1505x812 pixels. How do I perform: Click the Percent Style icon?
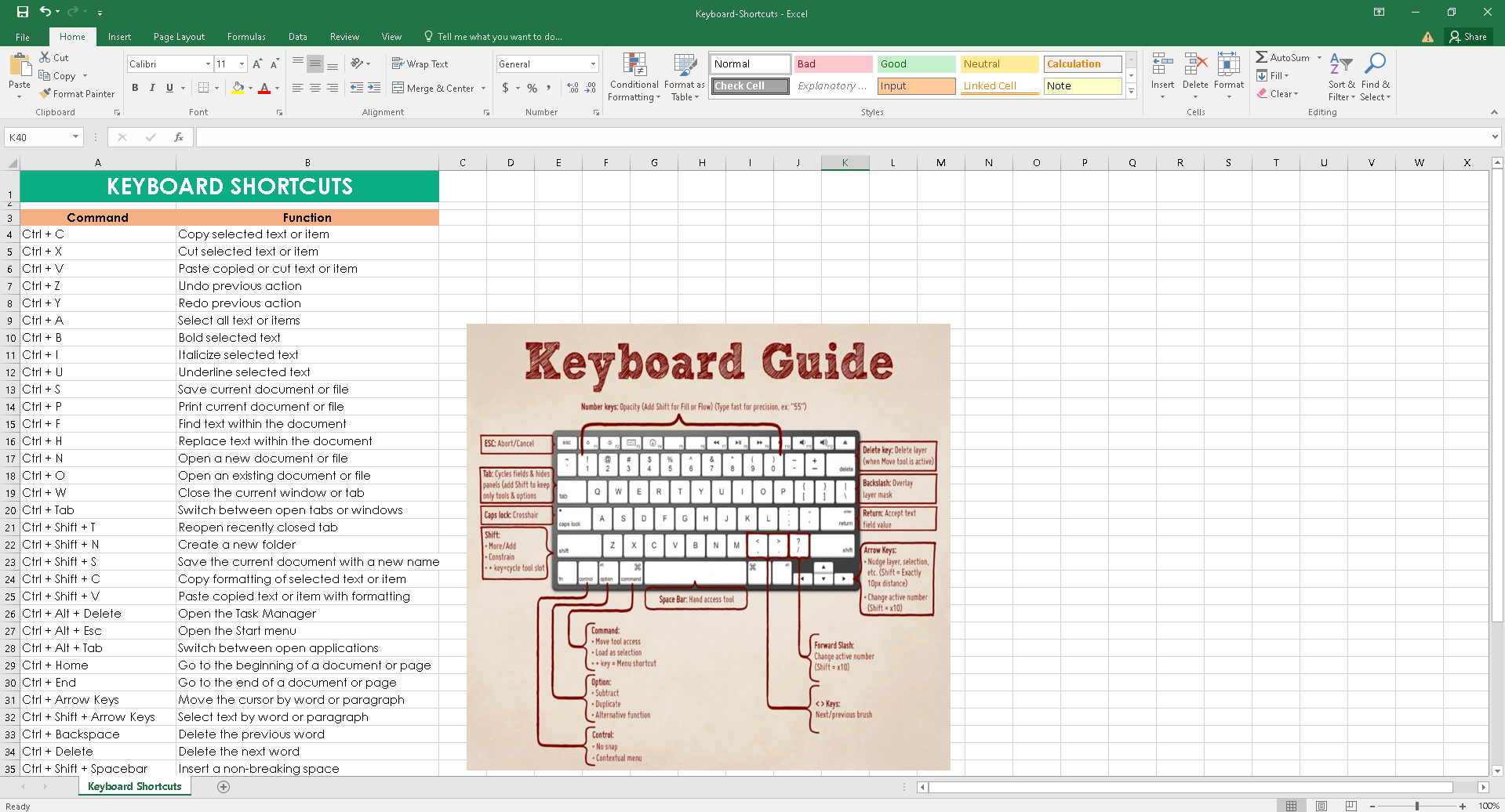click(532, 88)
